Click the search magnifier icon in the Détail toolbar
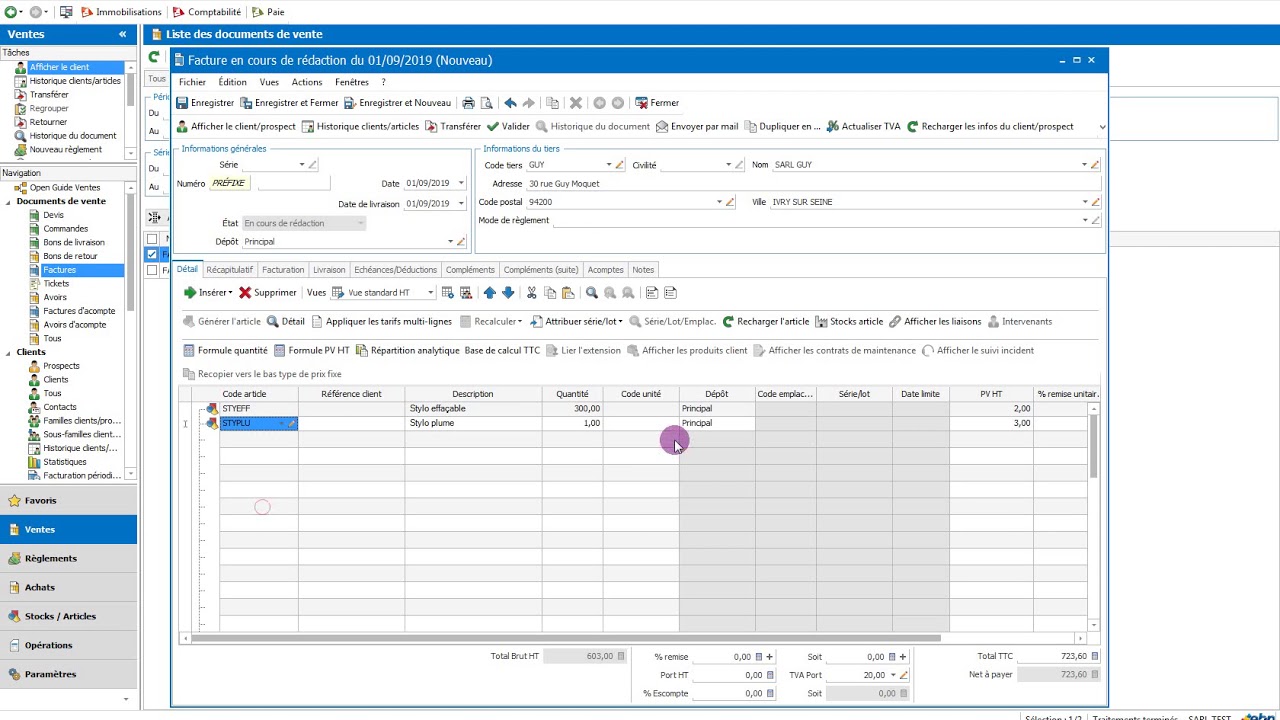 (x=592, y=293)
